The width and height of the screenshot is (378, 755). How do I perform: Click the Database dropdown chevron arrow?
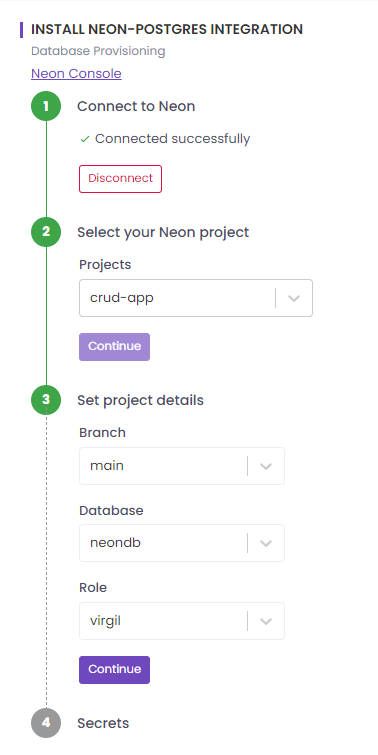coord(266,543)
